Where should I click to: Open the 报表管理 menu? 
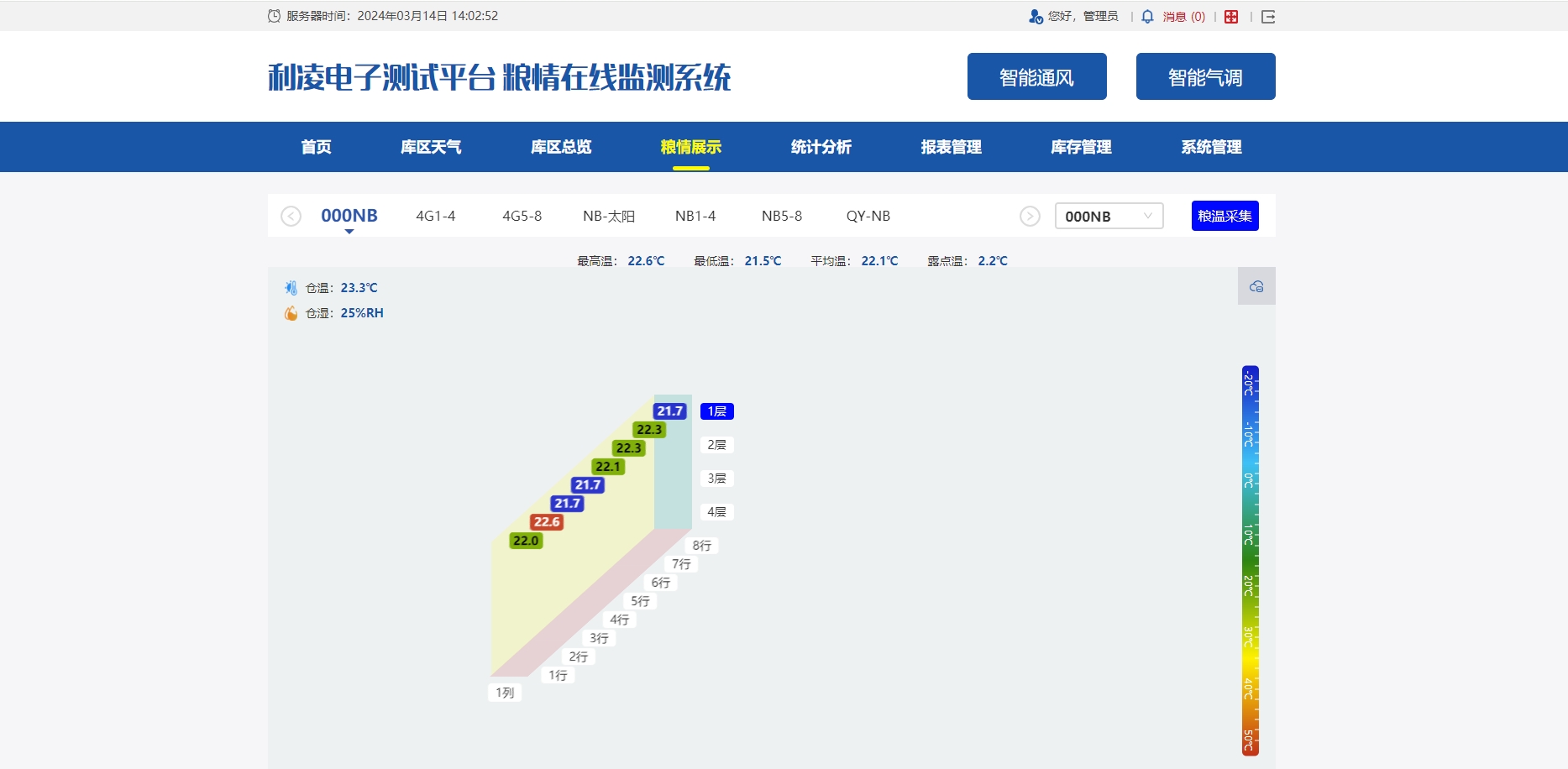[952, 147]
